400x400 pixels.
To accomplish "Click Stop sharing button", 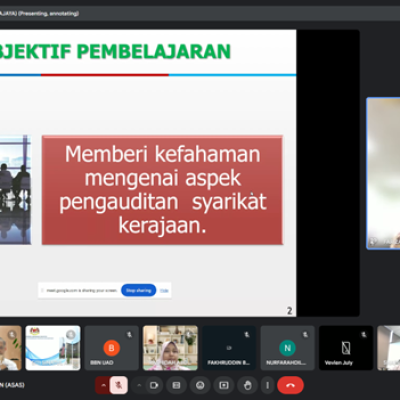I will click(139, 290).
